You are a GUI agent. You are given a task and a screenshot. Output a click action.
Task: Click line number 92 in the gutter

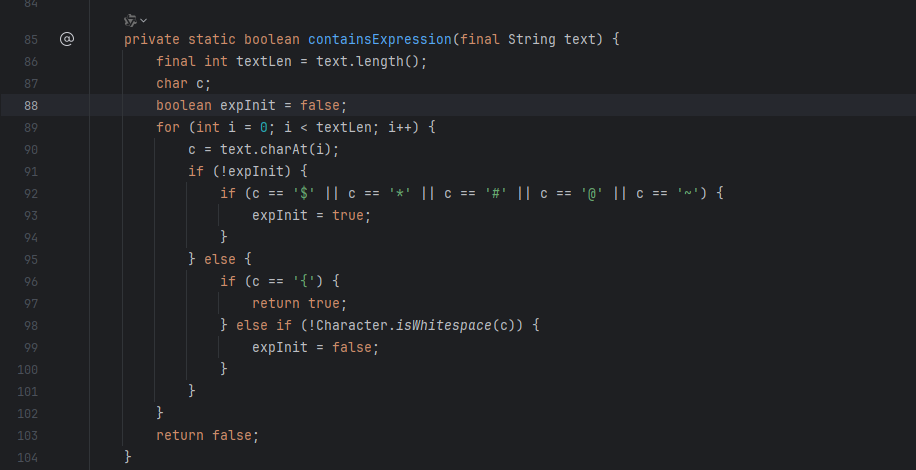tap(30, 193)
